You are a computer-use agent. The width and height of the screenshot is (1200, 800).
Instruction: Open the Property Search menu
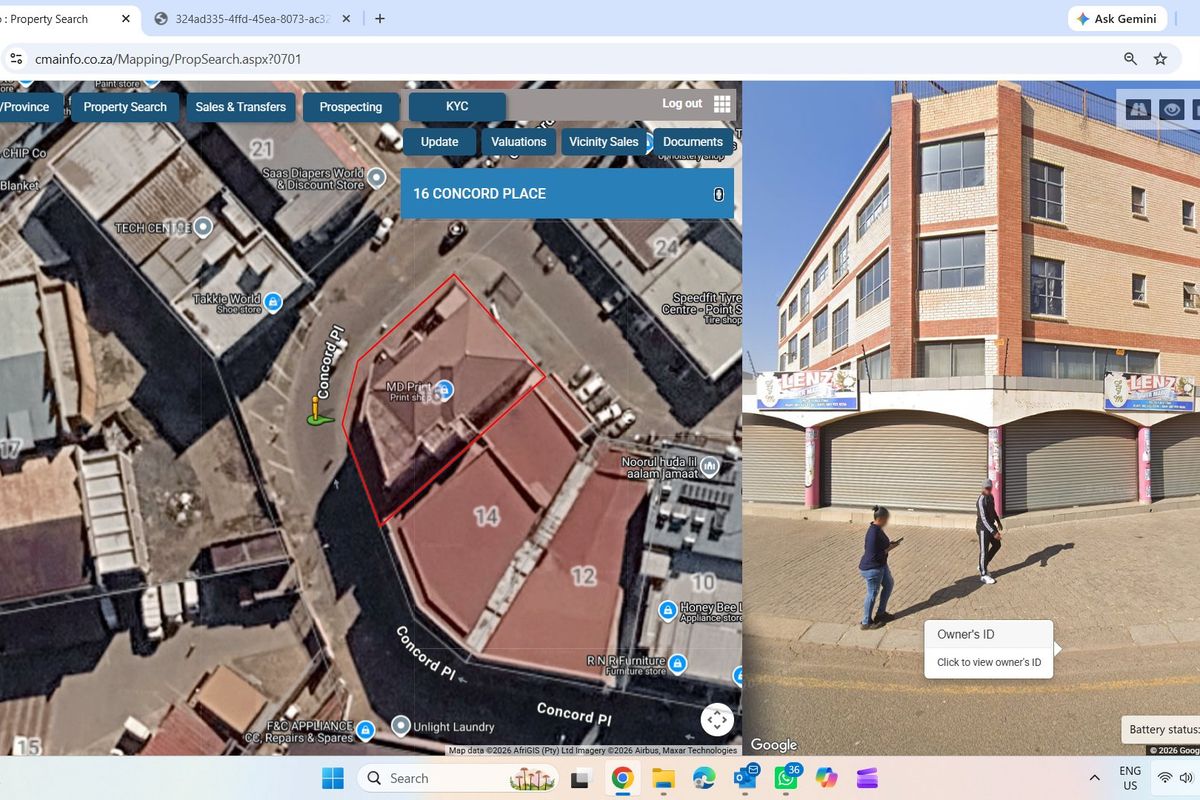point(125,107)
